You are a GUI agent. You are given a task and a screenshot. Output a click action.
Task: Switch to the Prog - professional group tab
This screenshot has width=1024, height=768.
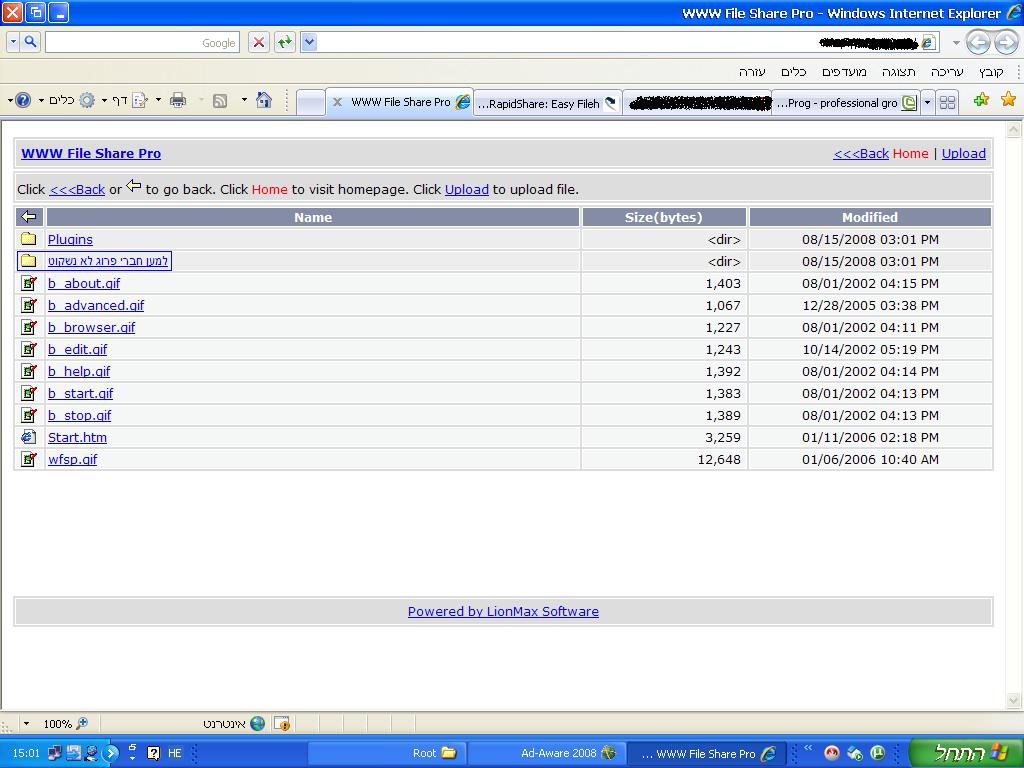(x=846, y=103)
